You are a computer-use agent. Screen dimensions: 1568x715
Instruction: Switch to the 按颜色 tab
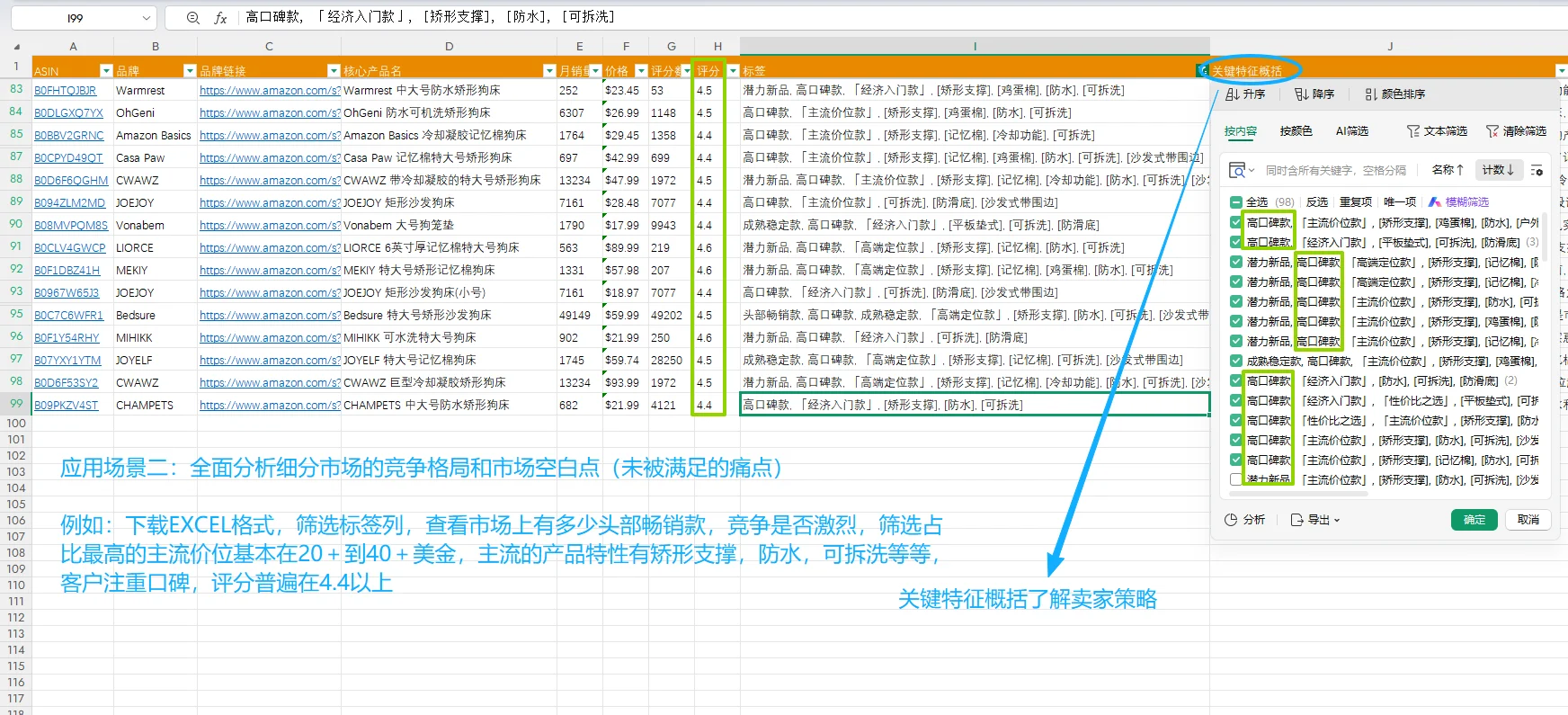(1296, 131)
